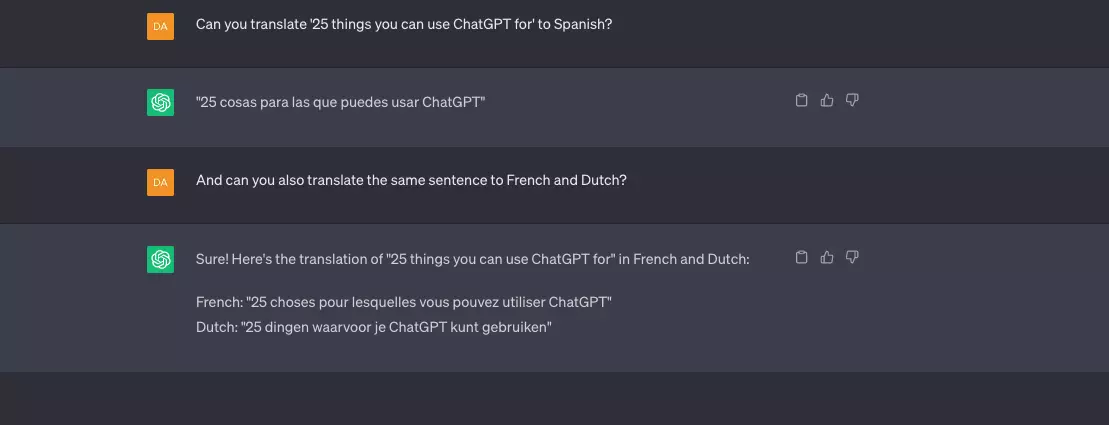Click the French translation '25 choses pour lesquelles...'
Screen dimensions: 1109x425
click(429, 303)
